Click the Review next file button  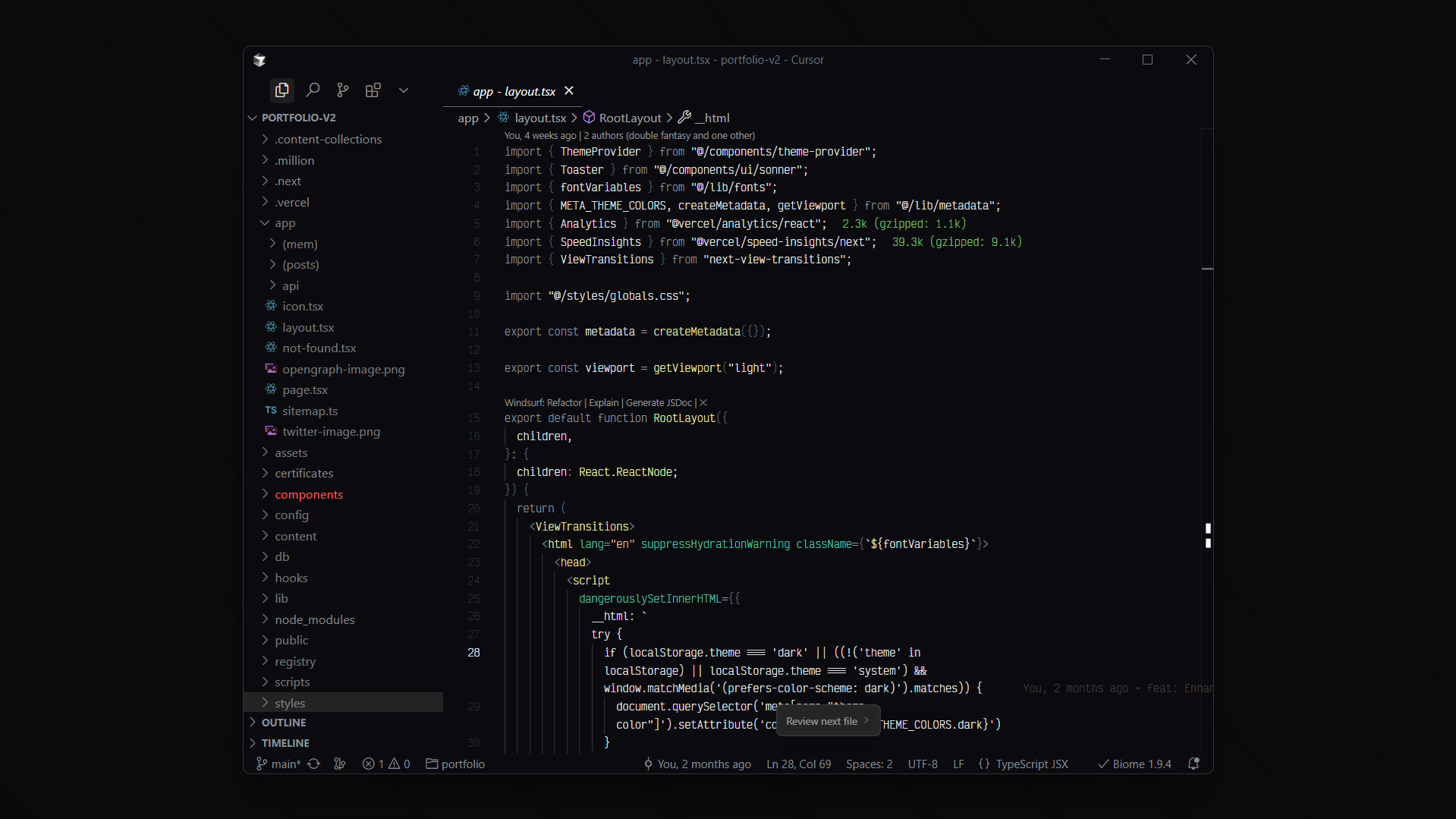(828, 721)
